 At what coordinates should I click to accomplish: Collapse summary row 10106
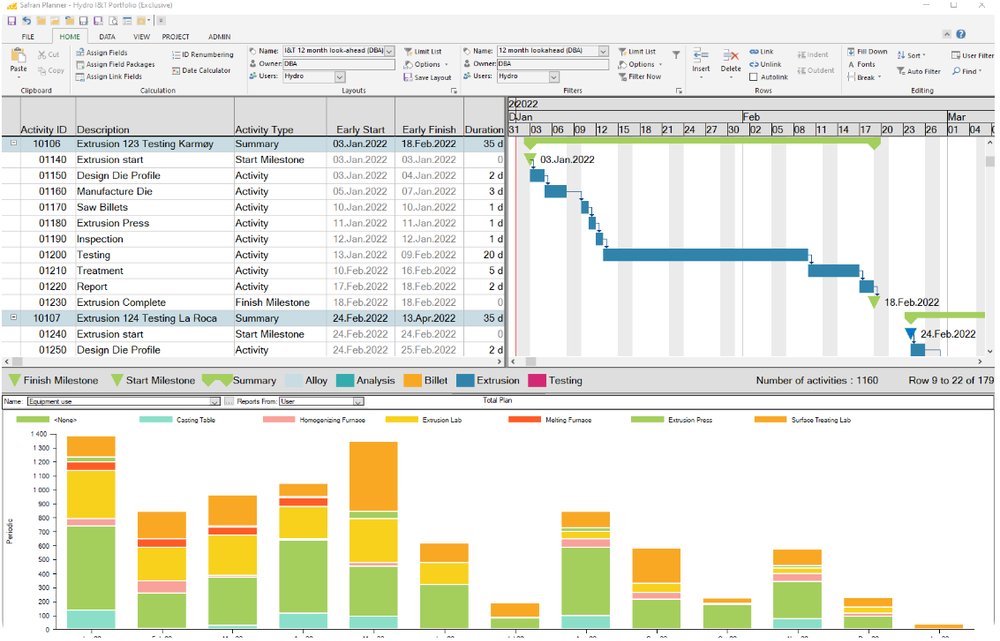coord(13,144)
